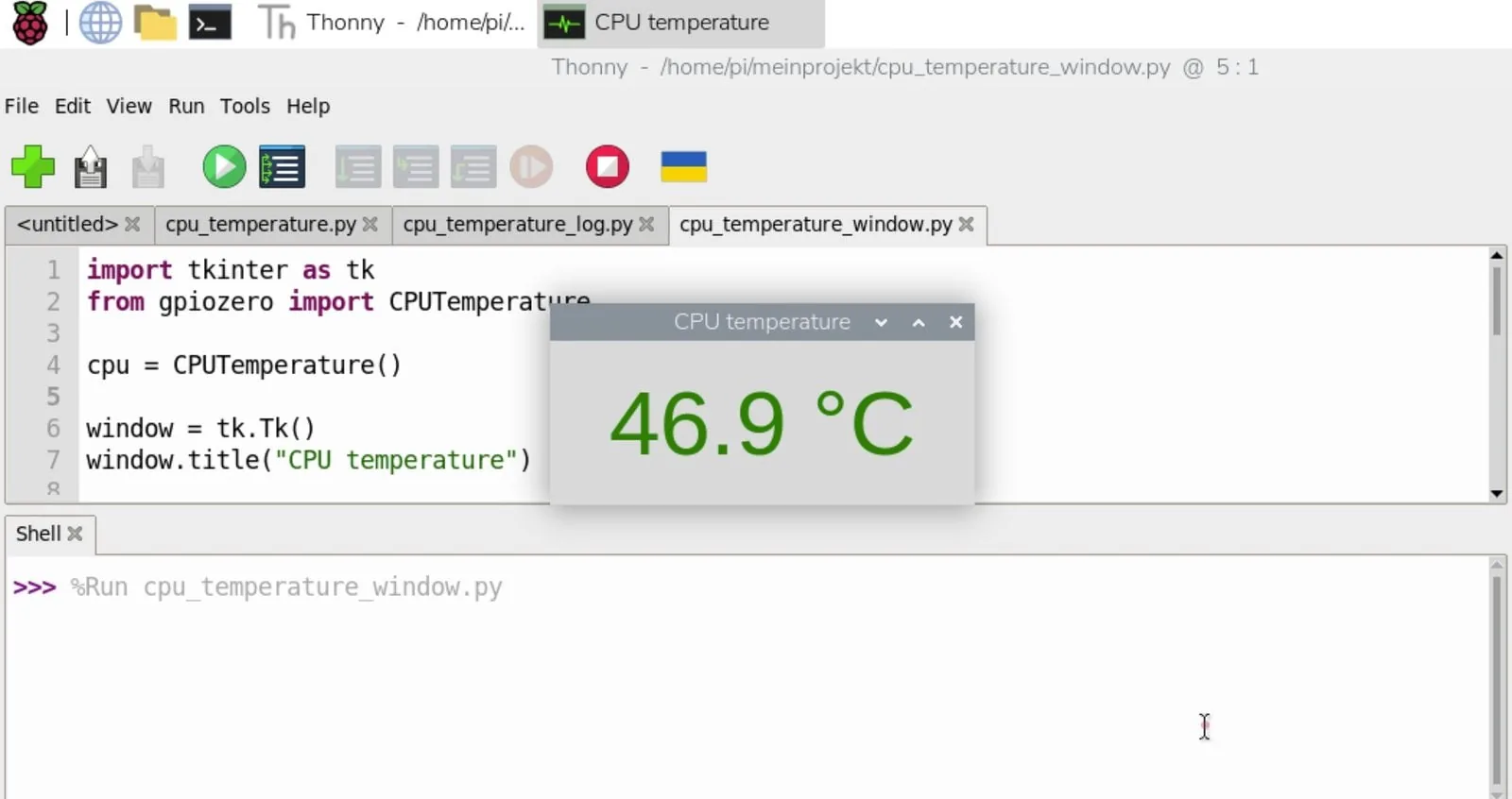Close the cpu_temperature.py tab
This screenshot has width=1512, height=799.
pos(370,225)
